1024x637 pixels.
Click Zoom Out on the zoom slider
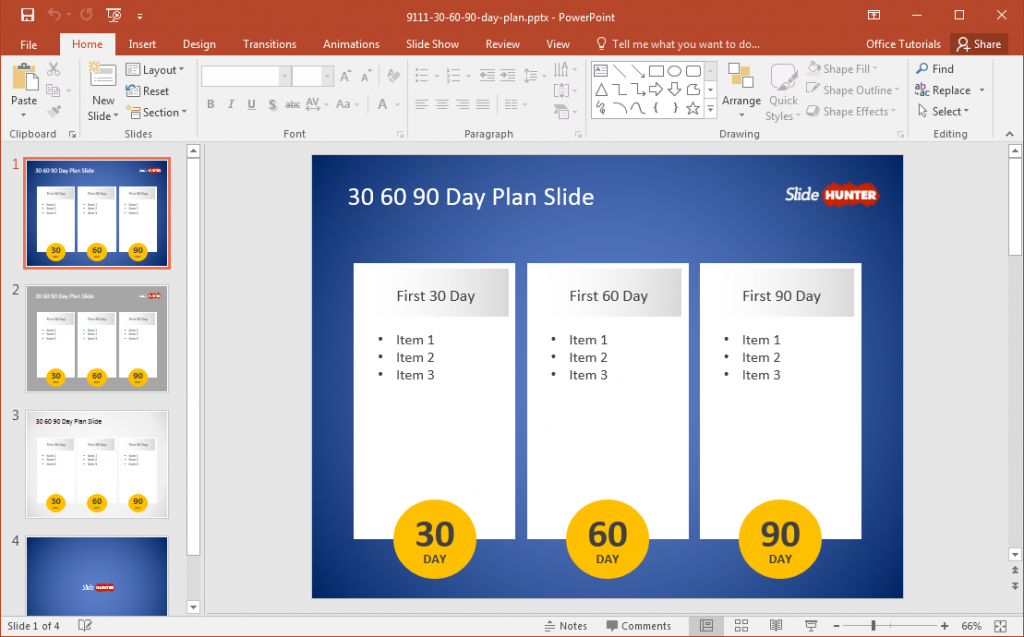click(x=836, y=625)
